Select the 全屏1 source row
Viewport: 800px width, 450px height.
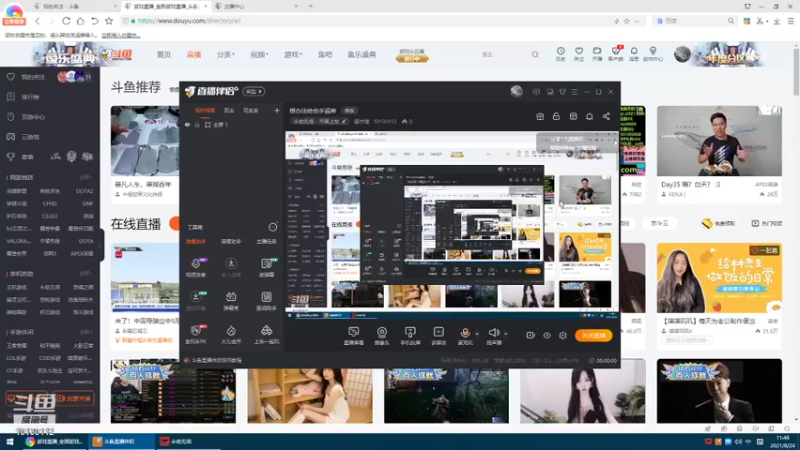[232, 124]
